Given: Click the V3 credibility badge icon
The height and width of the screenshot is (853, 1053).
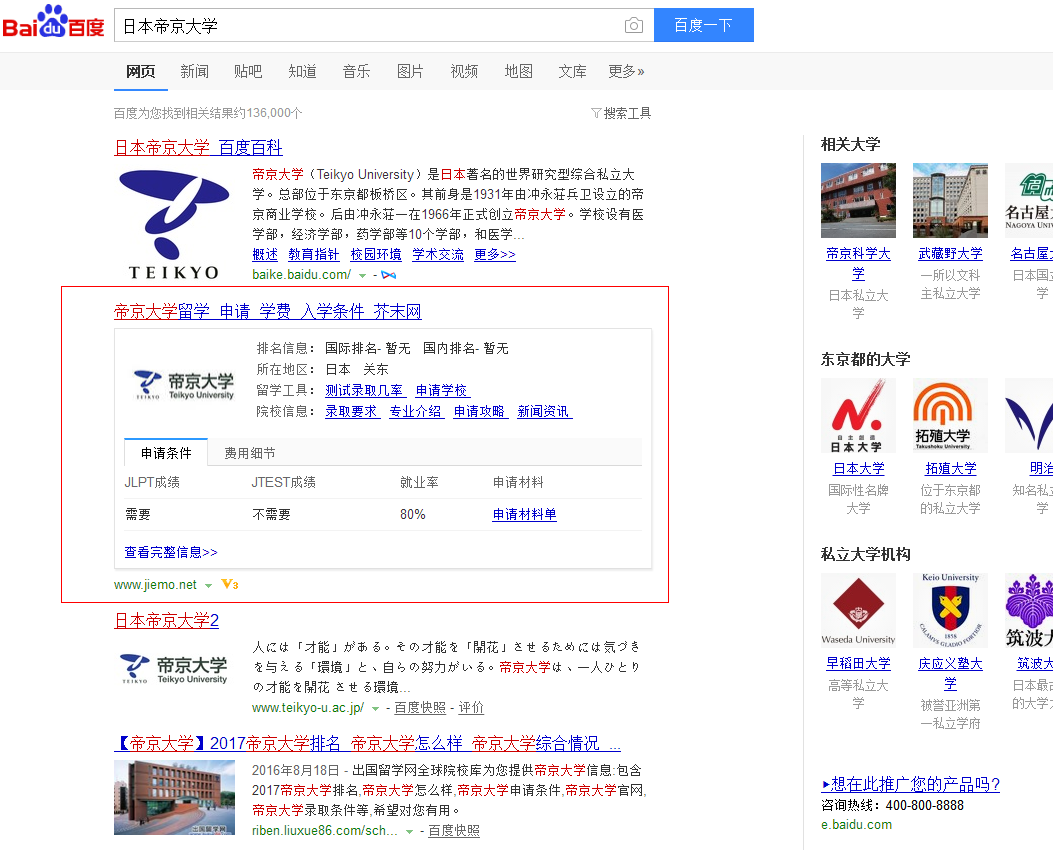Looking at the screenshot, I should click(x=229, y=584).
